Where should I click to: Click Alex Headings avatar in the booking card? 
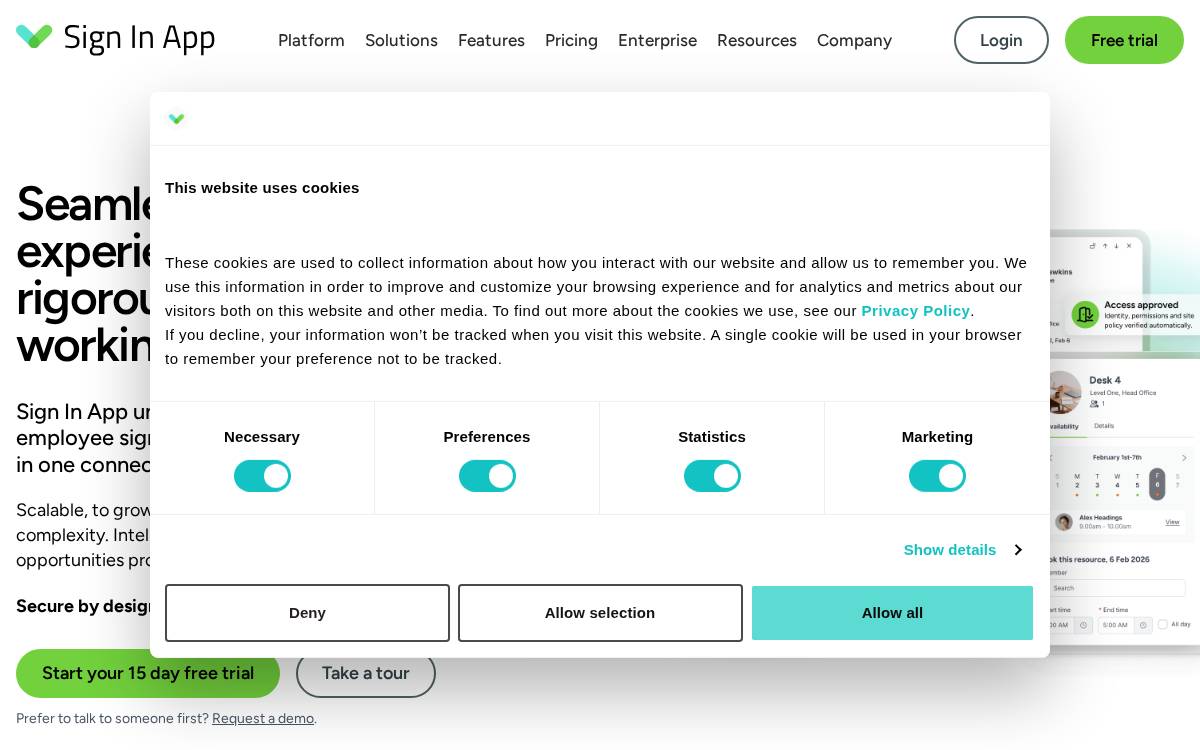point(1064,522)
